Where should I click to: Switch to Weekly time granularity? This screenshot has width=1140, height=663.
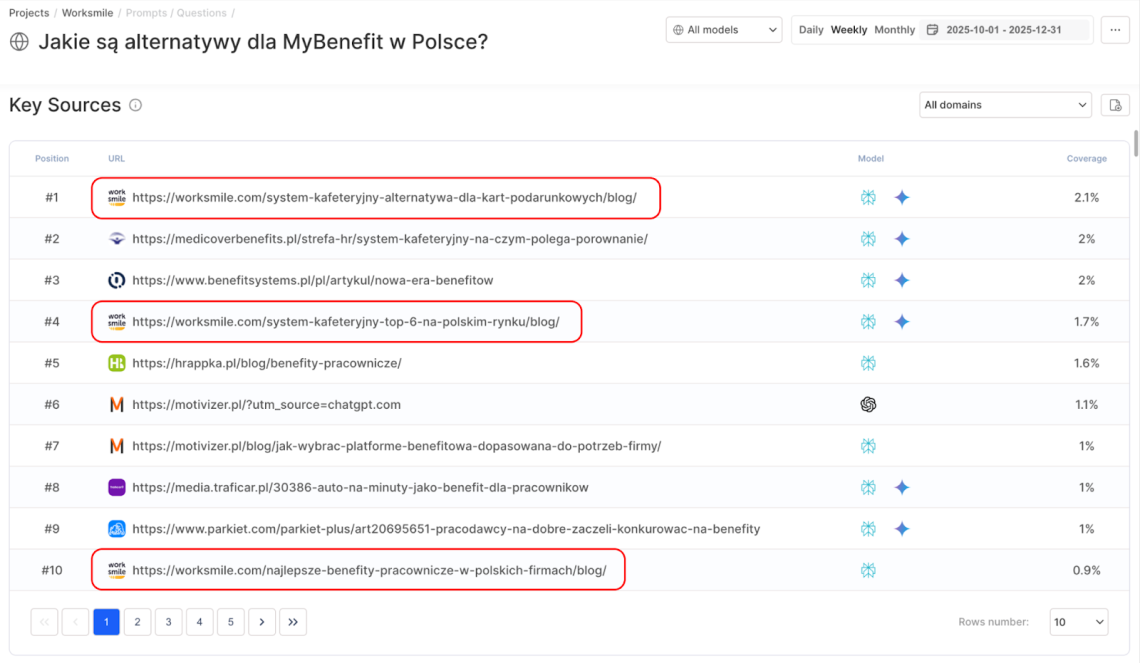point(849,30)
